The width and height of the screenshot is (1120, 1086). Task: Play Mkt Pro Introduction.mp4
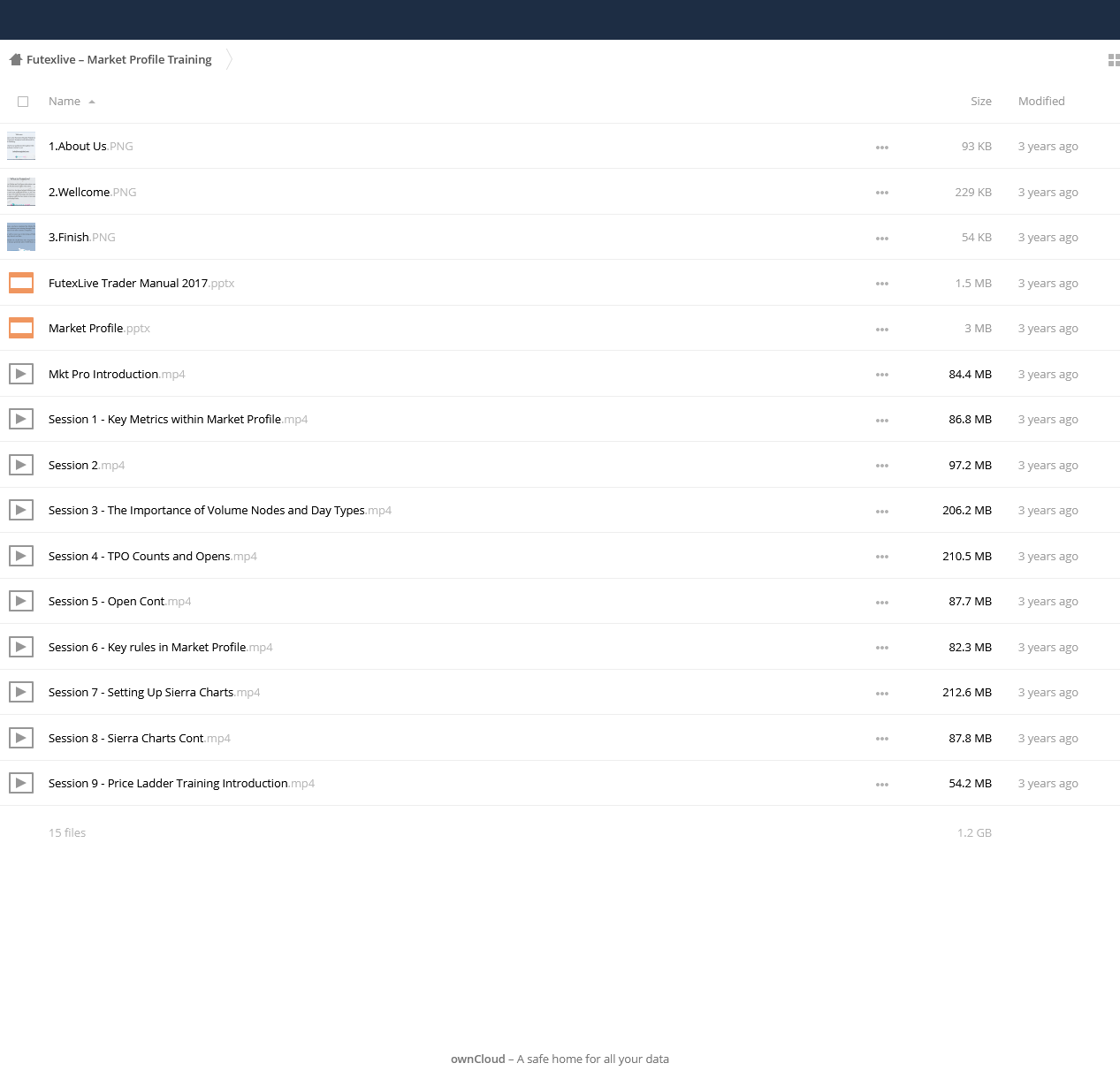tap(117, 374)
